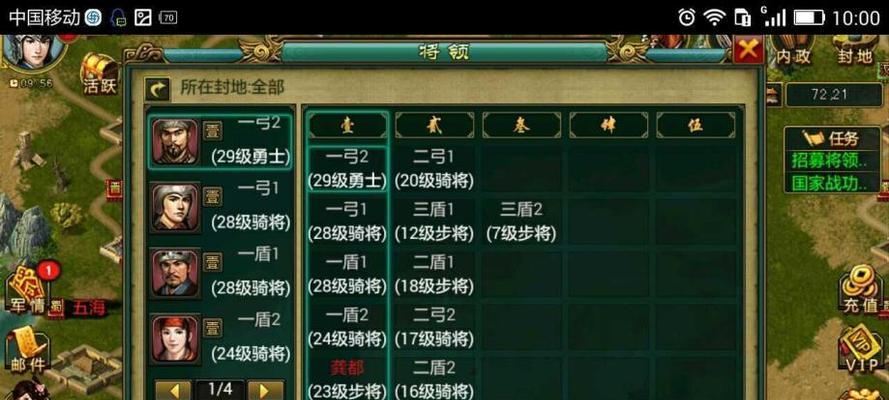Open the 封地 fief icon
This screenshot has height=400, width=889.
(x=854, y=50)
